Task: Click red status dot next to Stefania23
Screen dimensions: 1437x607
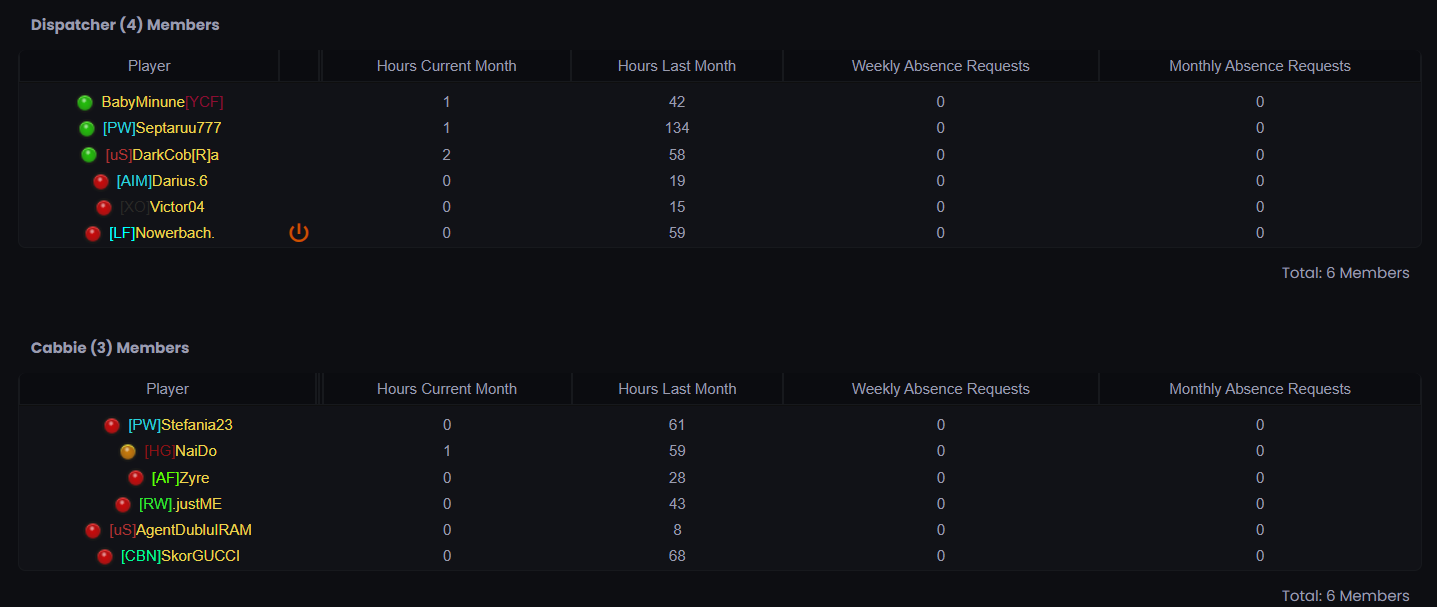Action: pos(112,425)
